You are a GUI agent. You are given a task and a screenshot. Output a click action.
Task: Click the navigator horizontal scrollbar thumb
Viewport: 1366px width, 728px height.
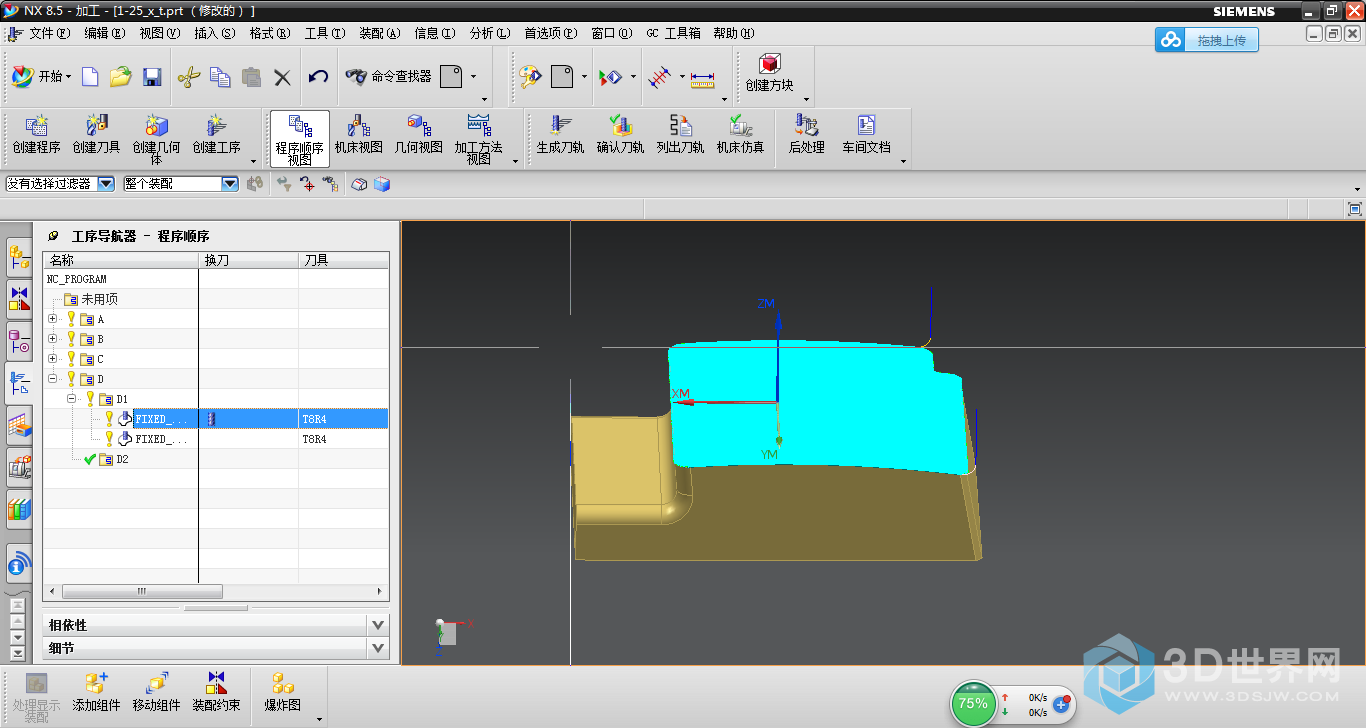click(x=142, y=591)
